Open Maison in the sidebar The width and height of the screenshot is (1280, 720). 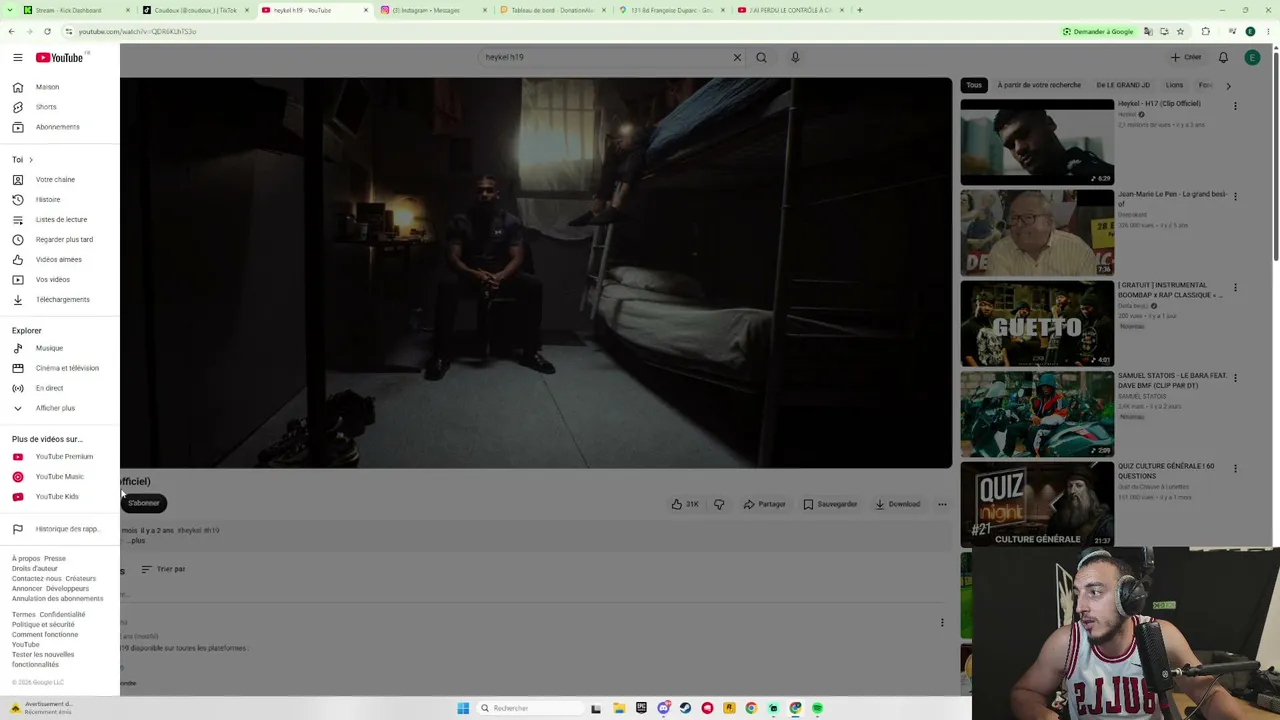coord(47,87)
